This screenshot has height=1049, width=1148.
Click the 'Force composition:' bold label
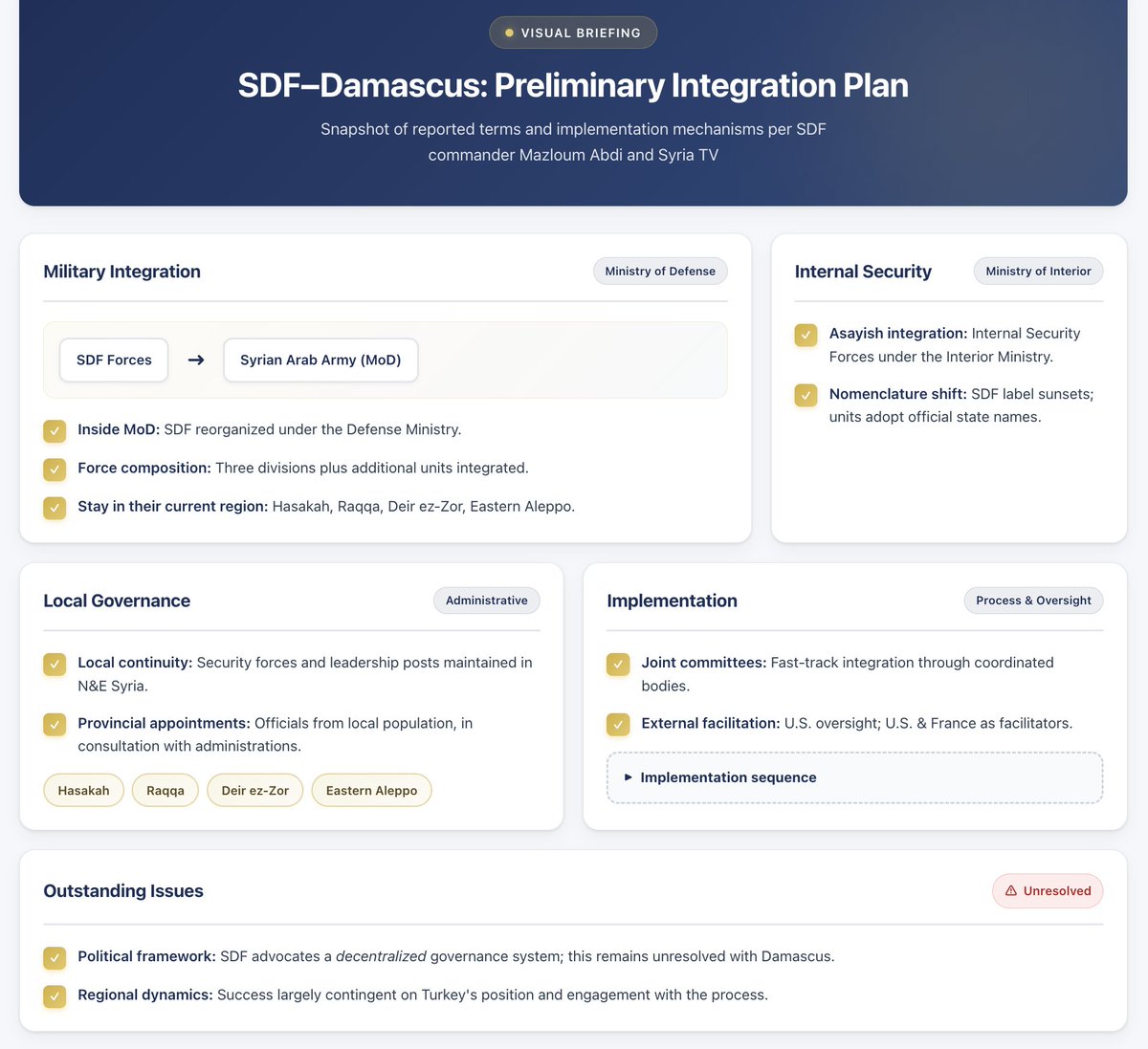click(x=144, y=468)
